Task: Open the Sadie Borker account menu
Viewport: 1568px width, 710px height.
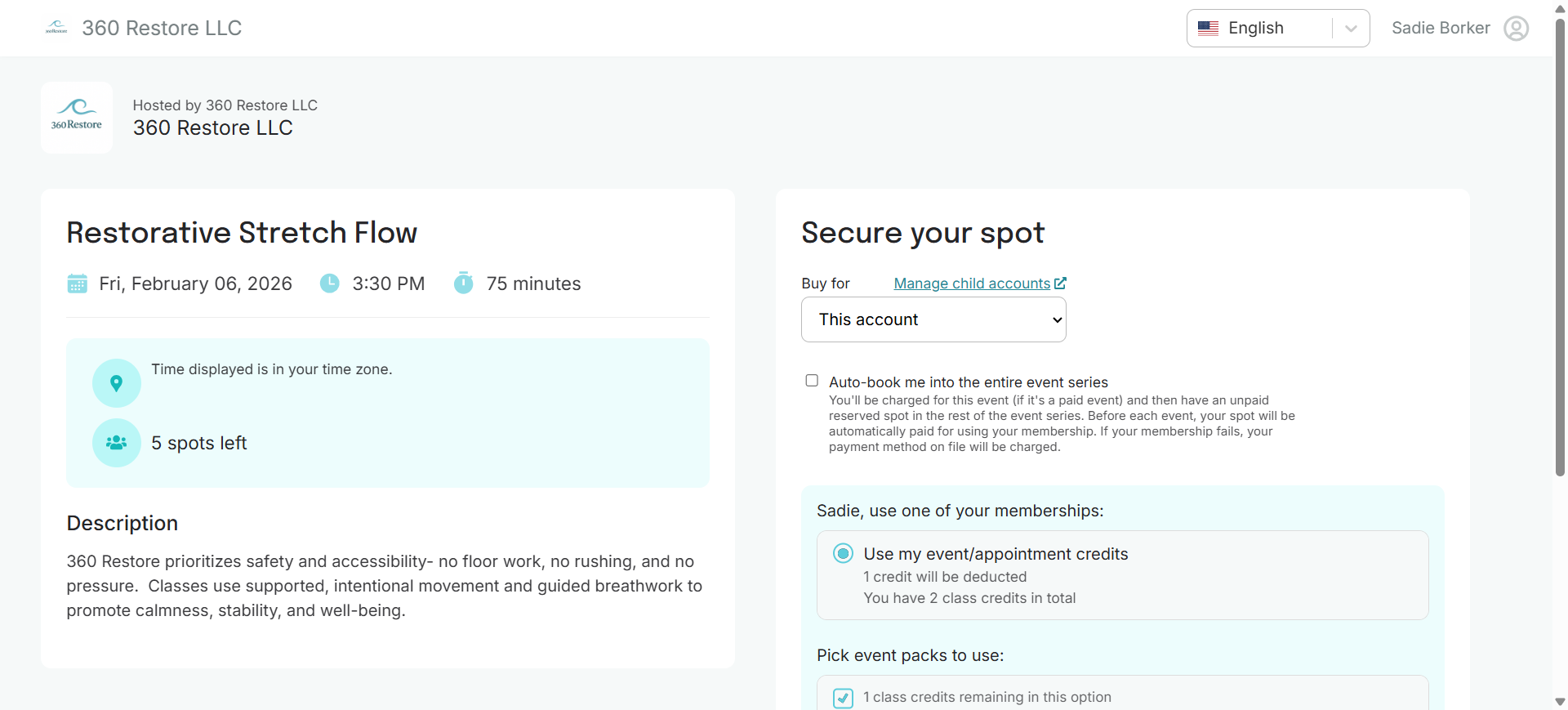Action: (1440, 27)
